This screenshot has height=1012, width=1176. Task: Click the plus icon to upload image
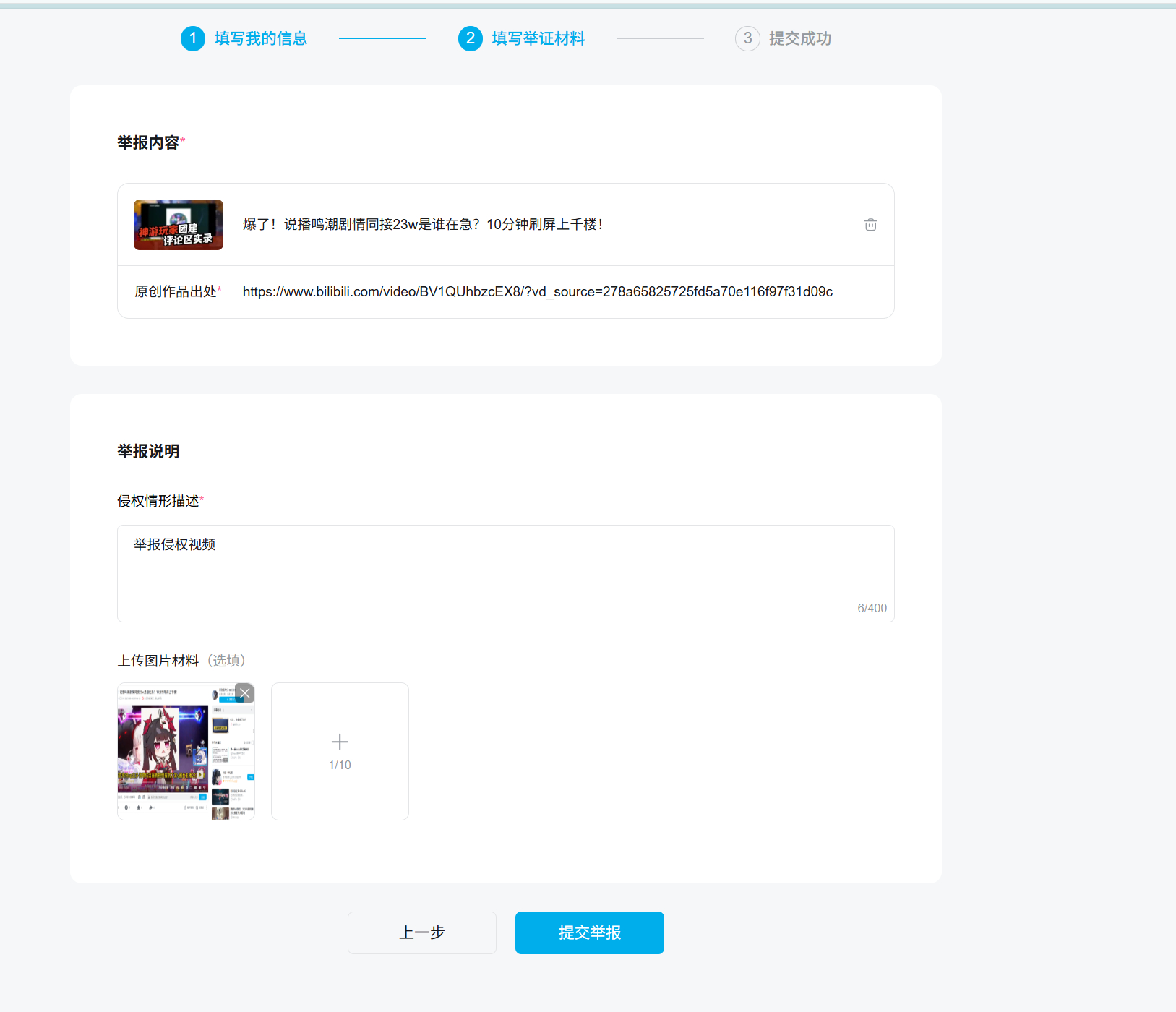[x=340, y=742]
